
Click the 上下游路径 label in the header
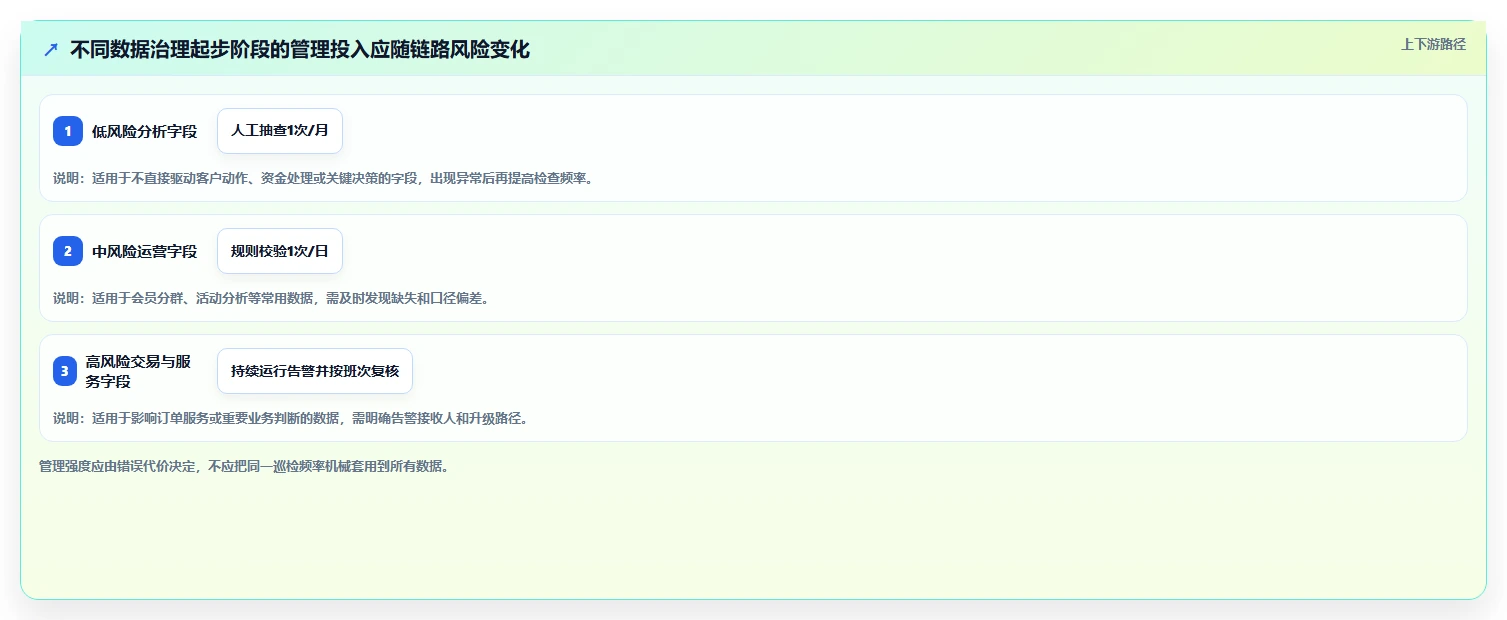tap(1433, 44)
